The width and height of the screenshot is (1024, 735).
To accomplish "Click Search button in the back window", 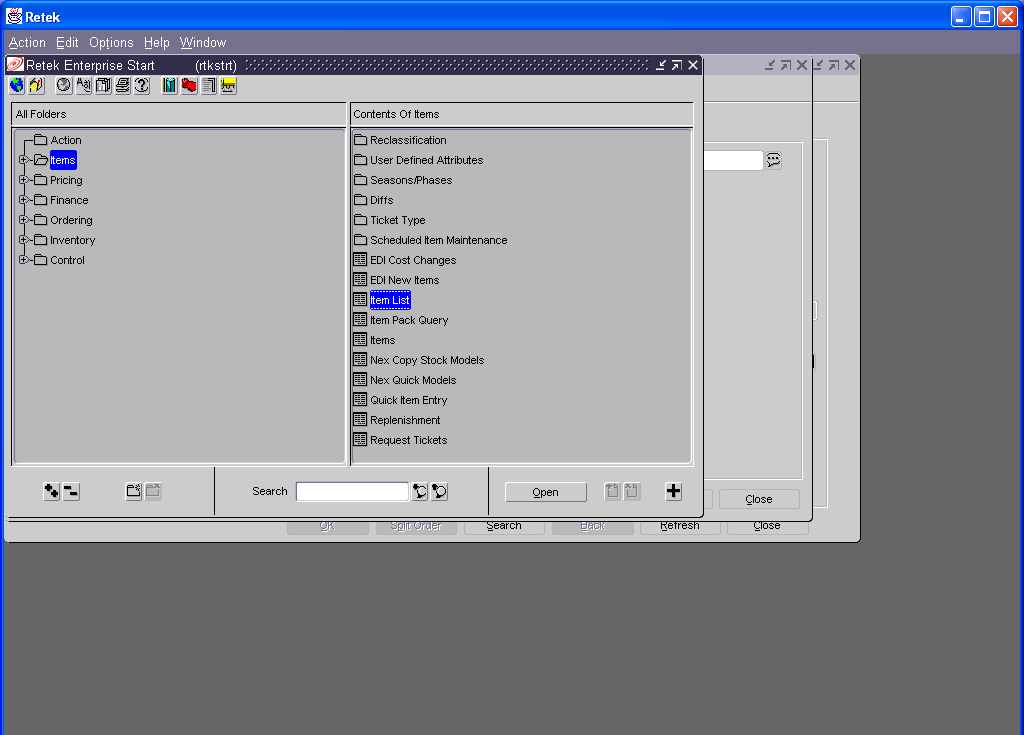I will (504, 527).
